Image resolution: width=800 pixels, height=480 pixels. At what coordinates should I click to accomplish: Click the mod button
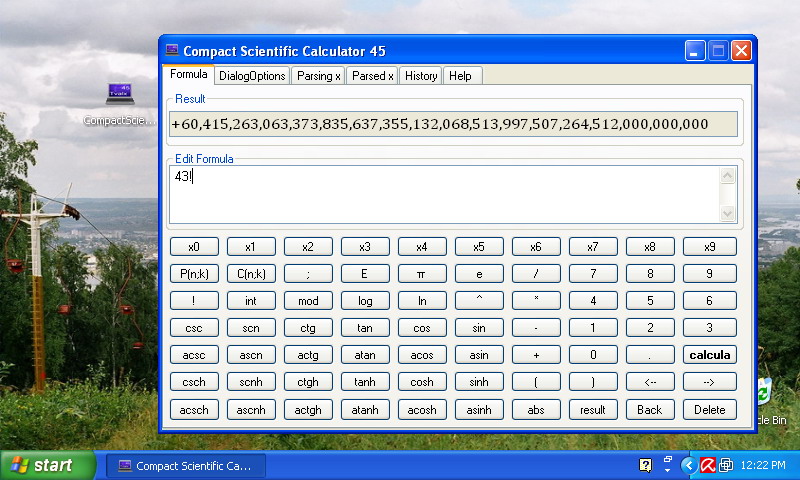(x=308, y=300)
